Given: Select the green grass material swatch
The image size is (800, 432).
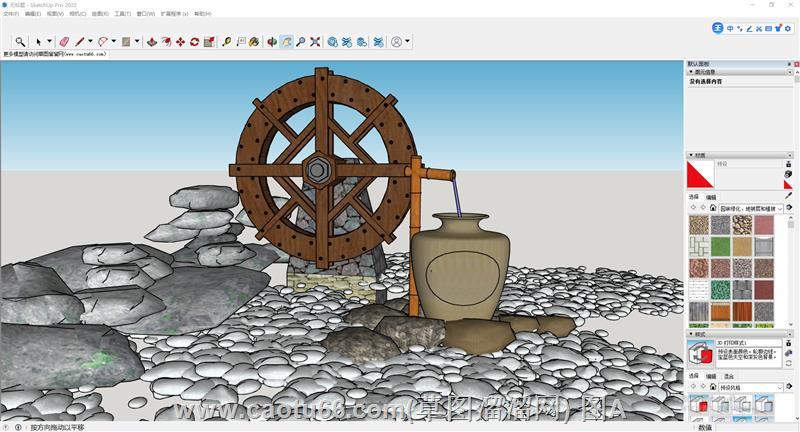Looking at the screenshot, I should click(720, 246).
